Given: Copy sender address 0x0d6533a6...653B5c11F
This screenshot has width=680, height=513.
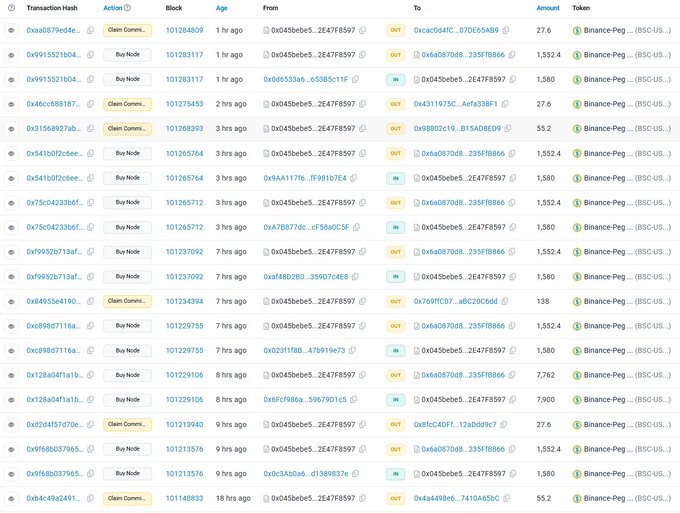Looking at the screenshot, I should [x=355, y=80].
